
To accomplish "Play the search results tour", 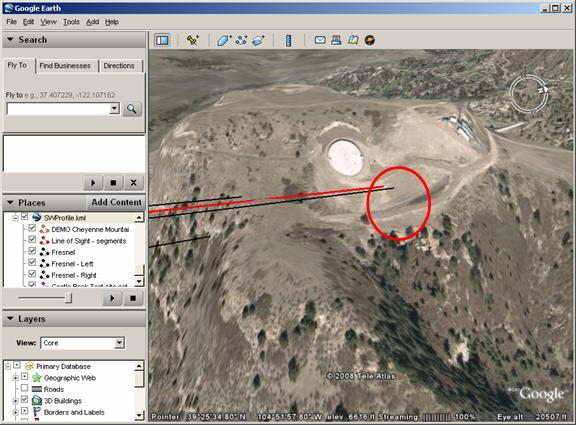I will point(93,183).
